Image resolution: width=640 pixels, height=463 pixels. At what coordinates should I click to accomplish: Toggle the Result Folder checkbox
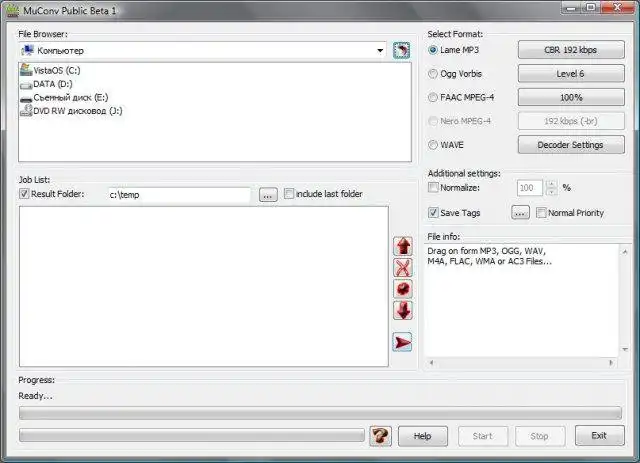pos(24,194)
